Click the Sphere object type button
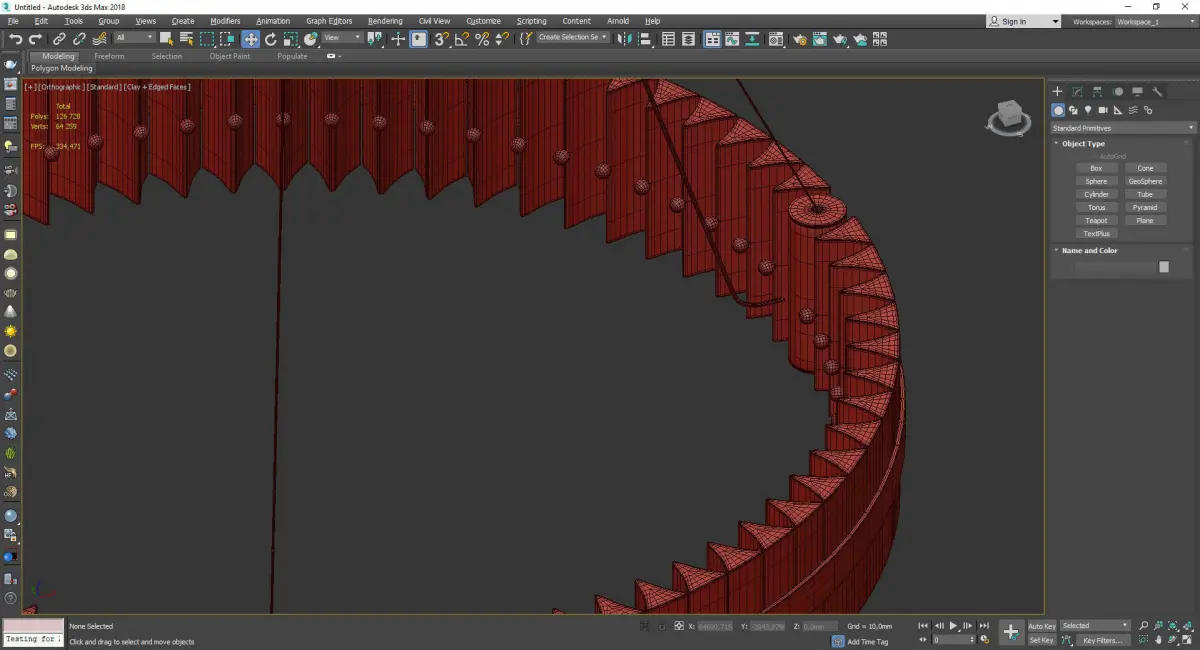The image size is (1200, 650). 1096,181
